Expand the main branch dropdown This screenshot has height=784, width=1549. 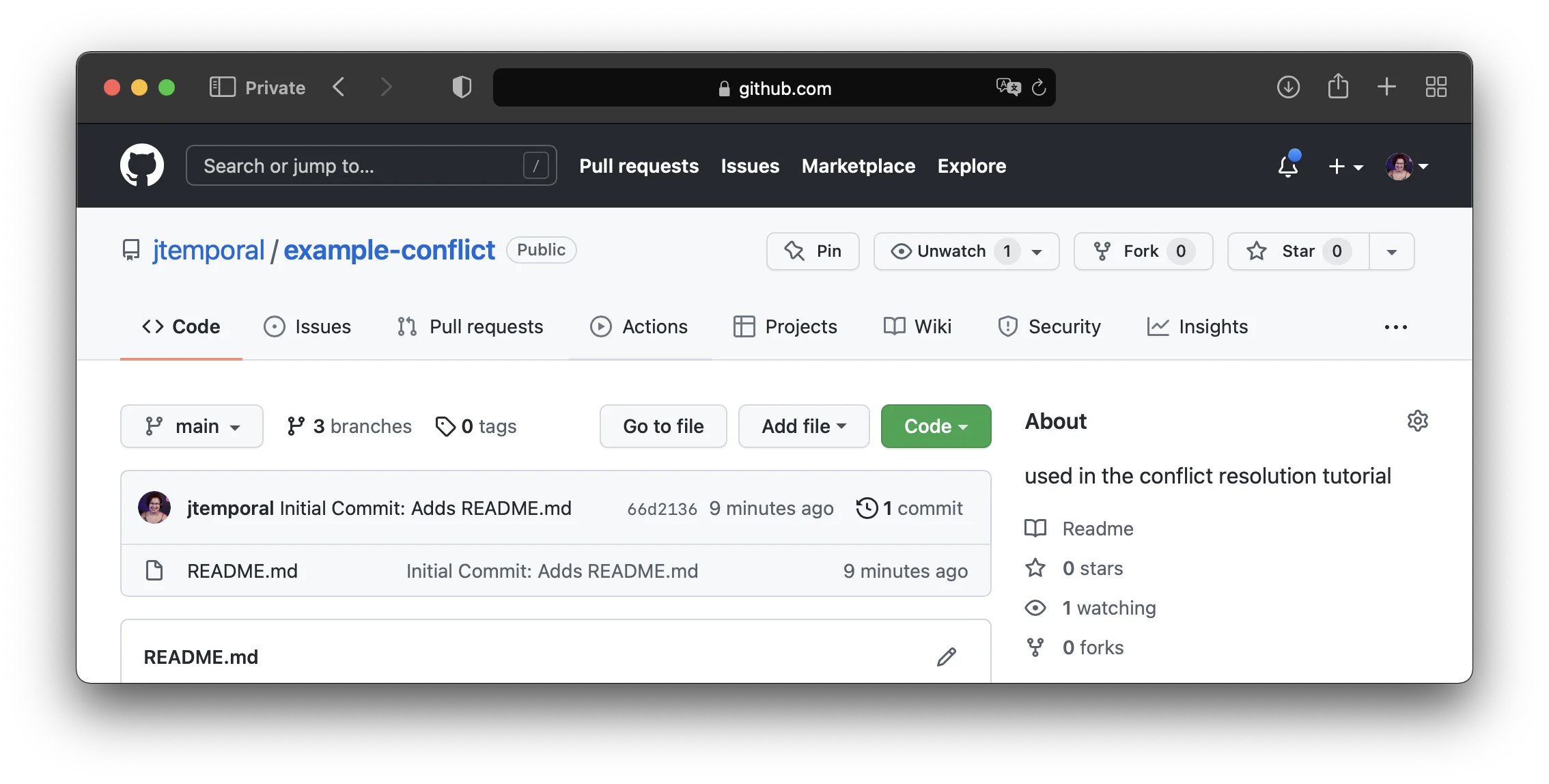192,426
